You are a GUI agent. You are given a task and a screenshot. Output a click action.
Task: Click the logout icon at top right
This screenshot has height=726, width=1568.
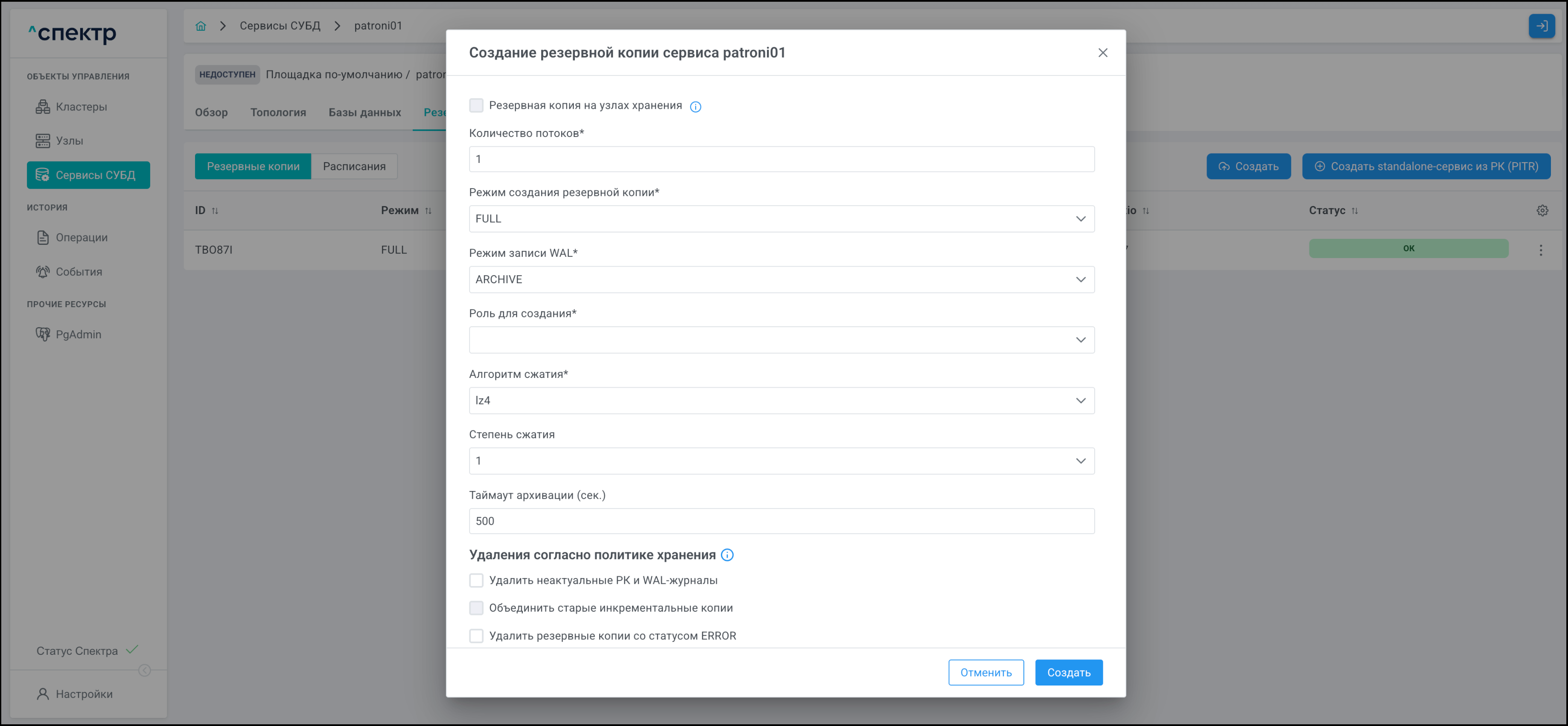coord(1541,26)
